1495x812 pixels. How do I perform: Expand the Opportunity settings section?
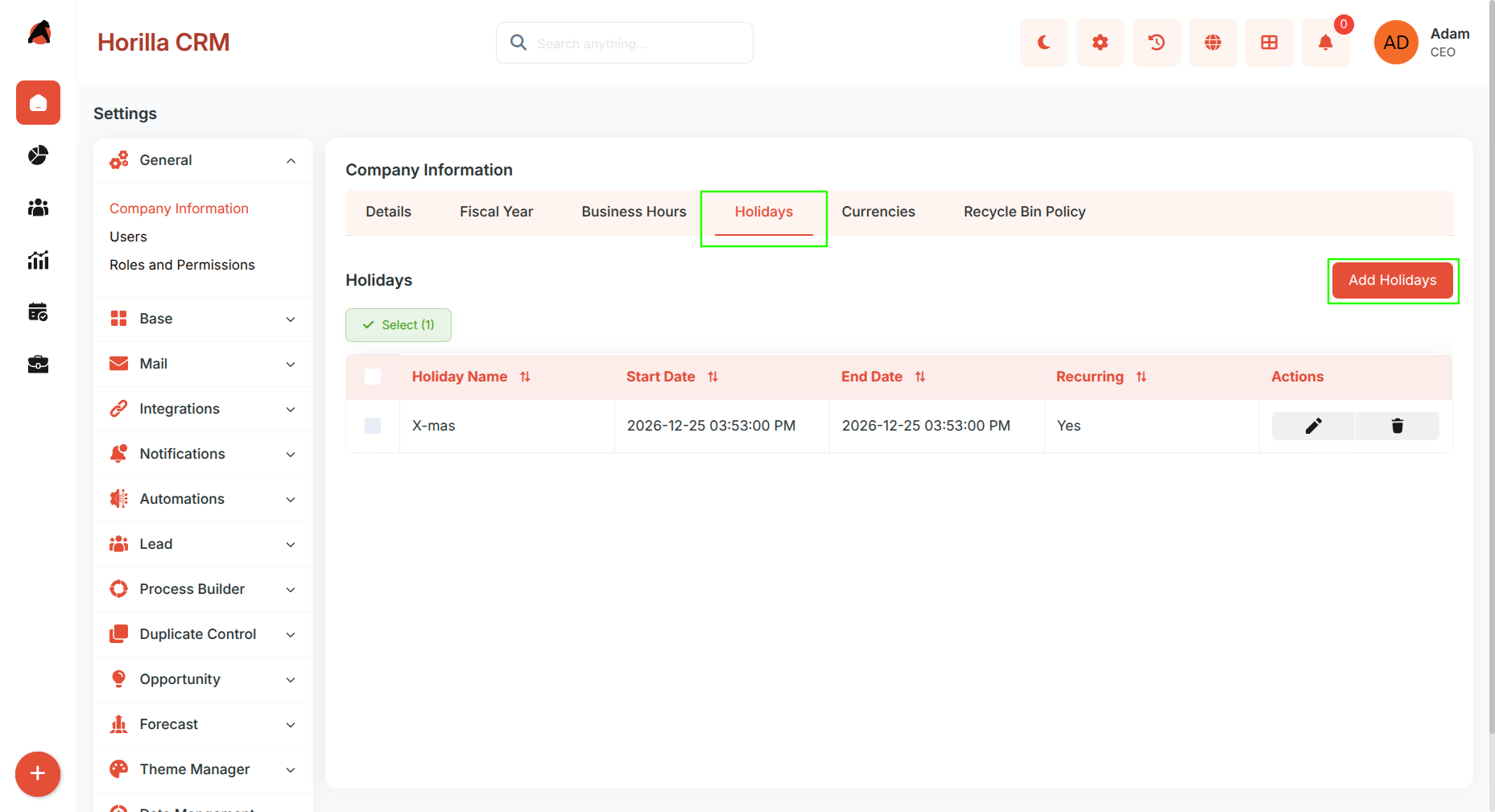(203, 679)
